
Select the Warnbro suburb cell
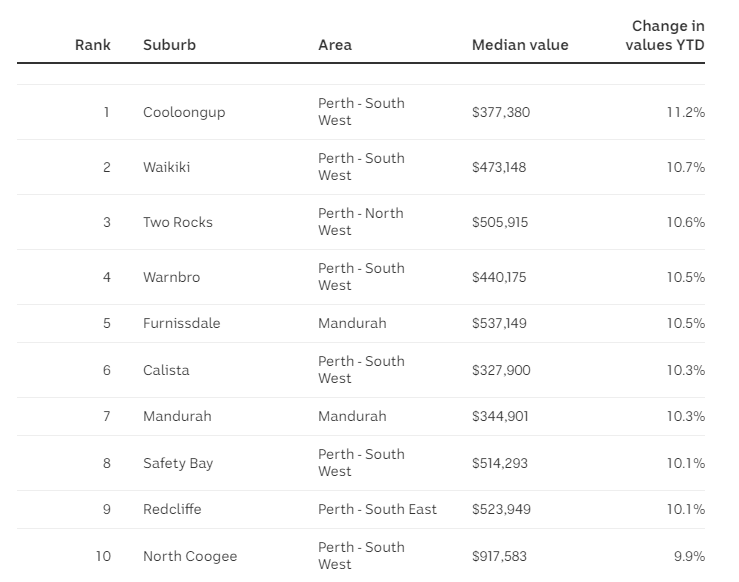[x=172, y=277]
